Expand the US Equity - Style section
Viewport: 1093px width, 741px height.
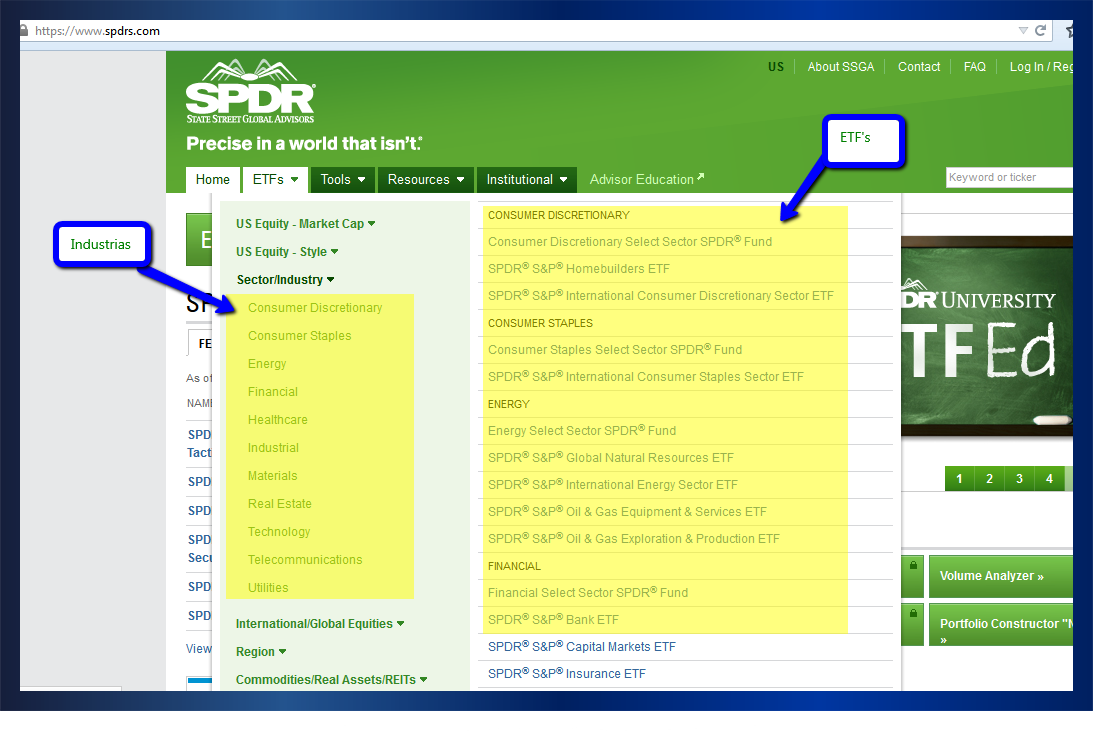(x=334, y=252)
